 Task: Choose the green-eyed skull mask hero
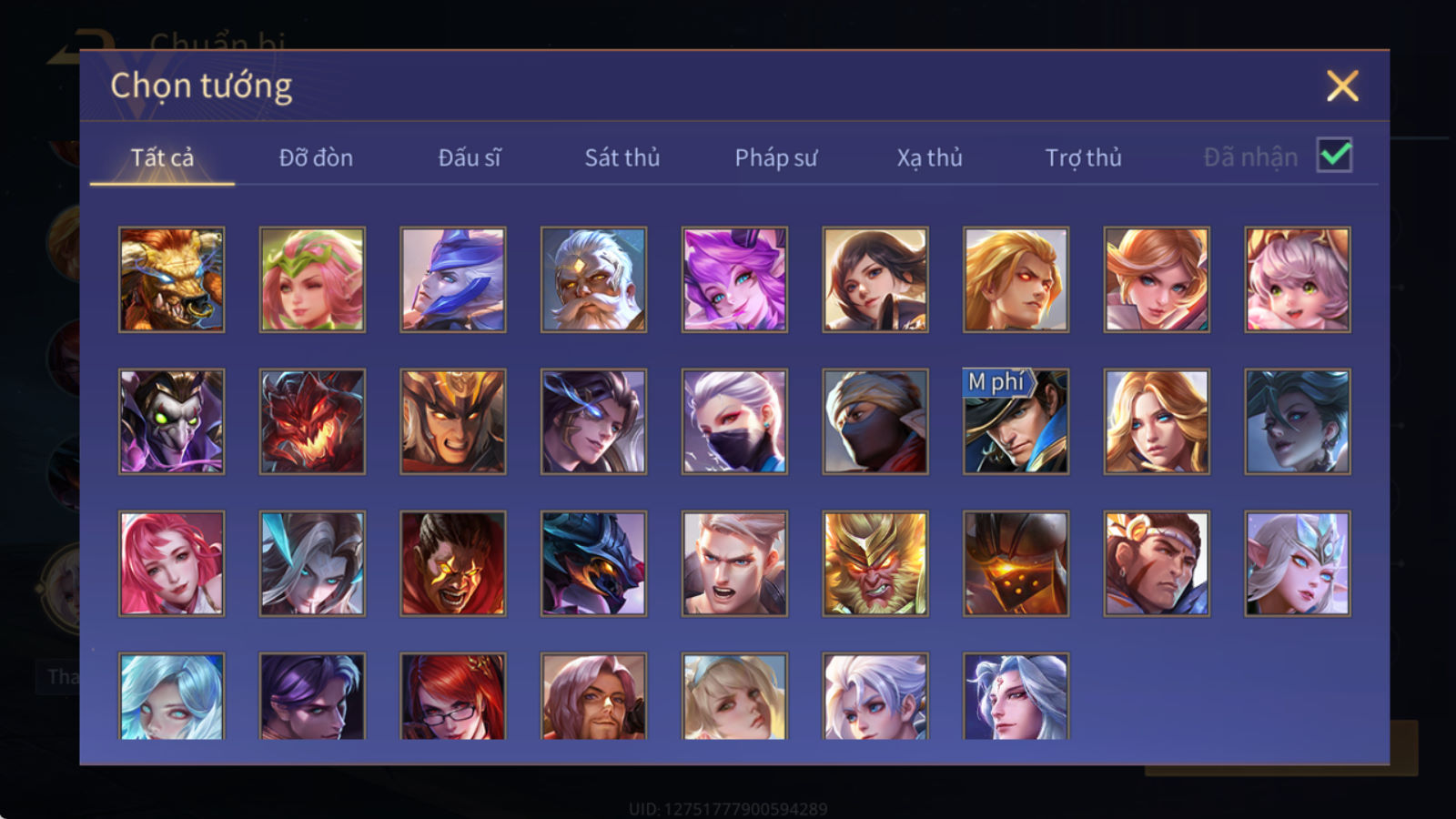171,421
